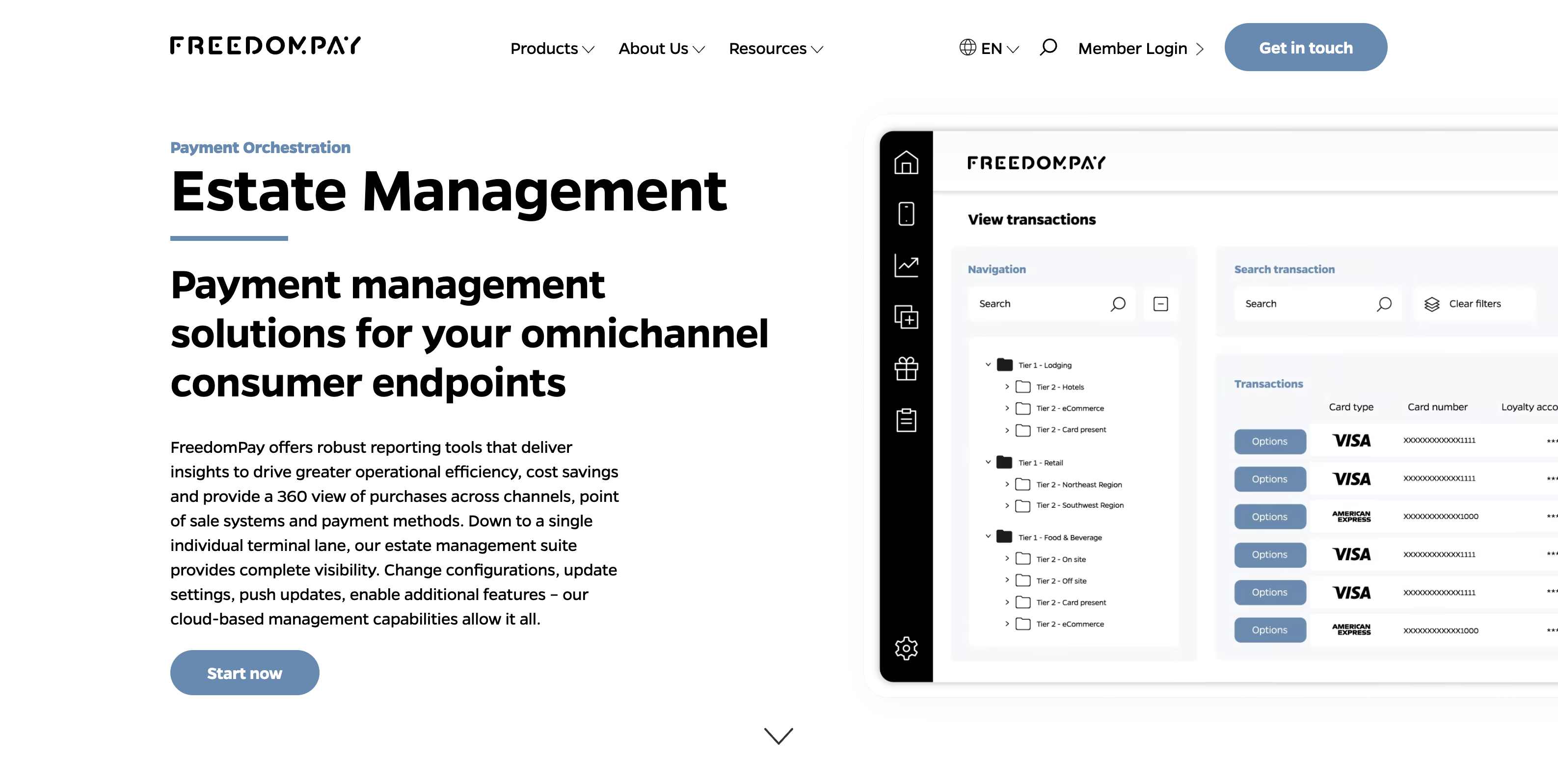Toggle EN language selector

989,46
